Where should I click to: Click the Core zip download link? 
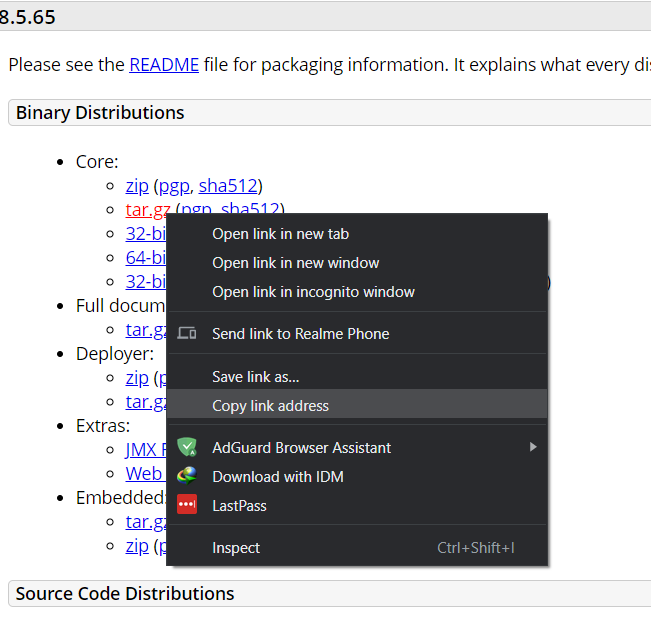(137, 186)
